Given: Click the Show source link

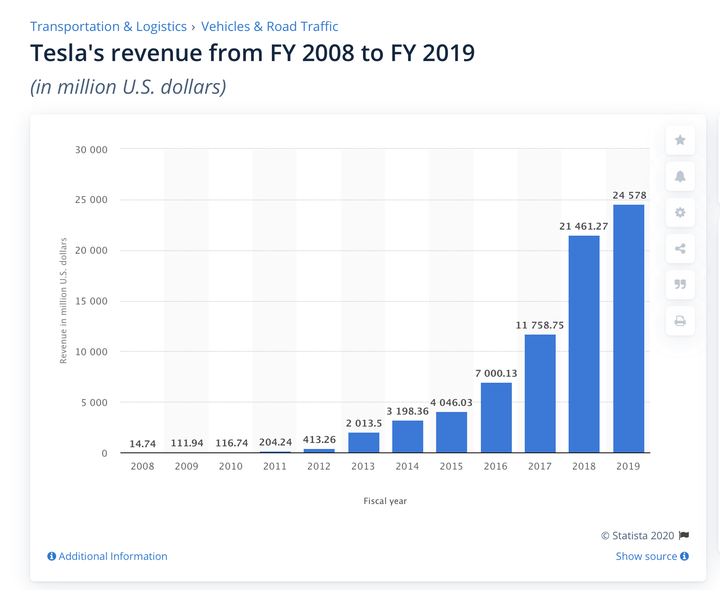Looking at the screenshot, I should (x=646, y=556).
